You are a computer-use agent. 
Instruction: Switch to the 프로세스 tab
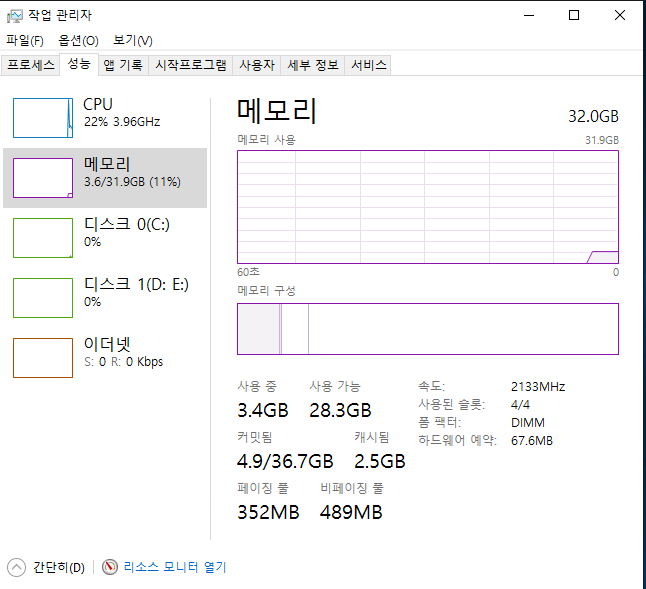click(x=31, y=65)
